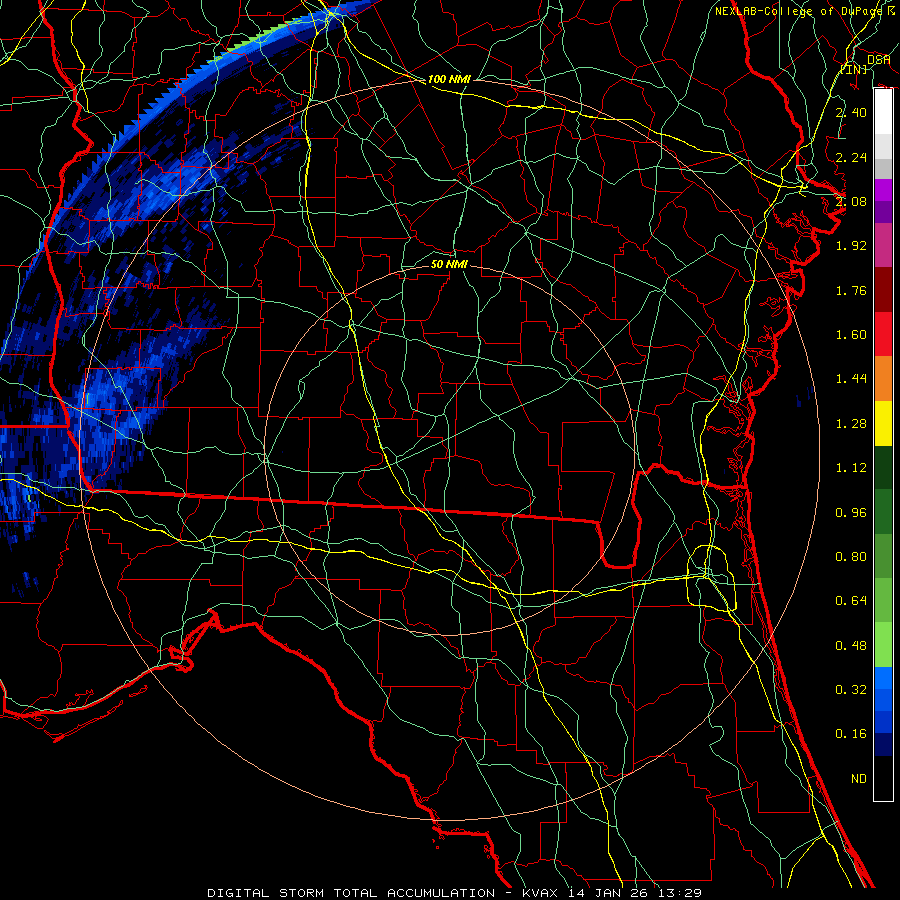900x900 pixels.
Task: Select the navy blue swatch above ND
Action: click(x=883, y=745)
